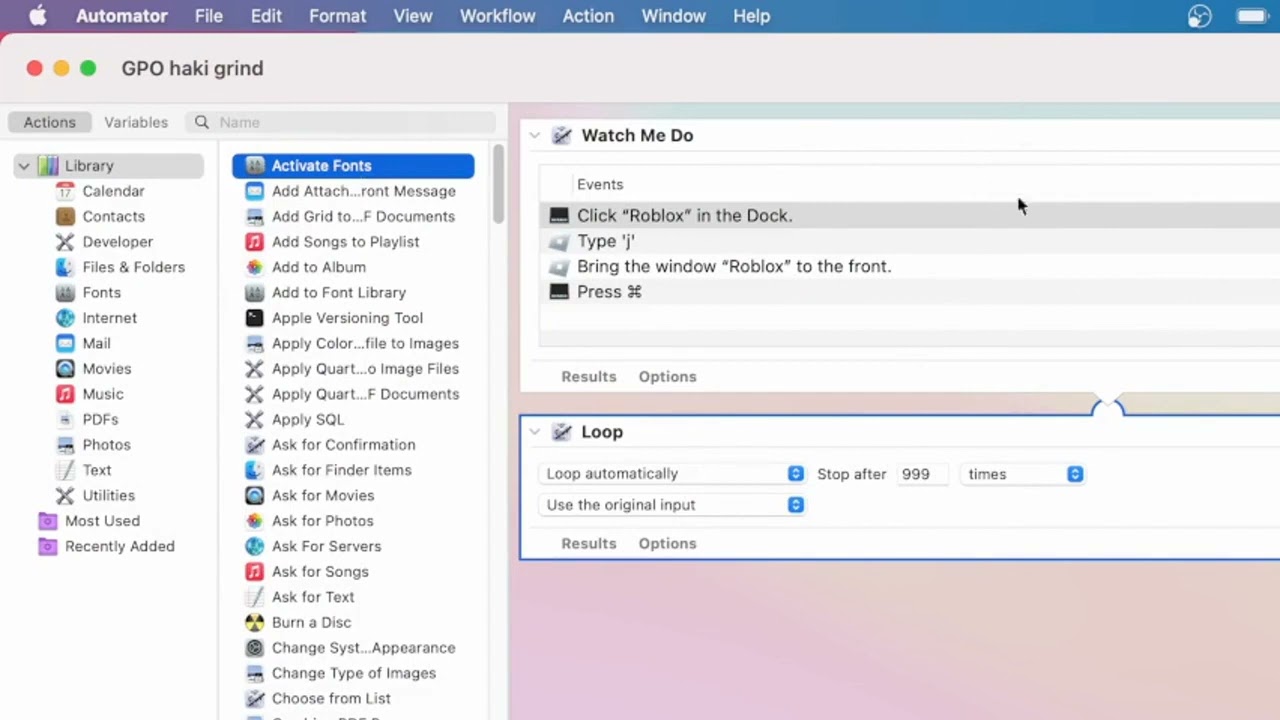The width and height of the screenshot is (1280, 720).
Task: Select the Movies category icon
Action: tap(65, 369)
